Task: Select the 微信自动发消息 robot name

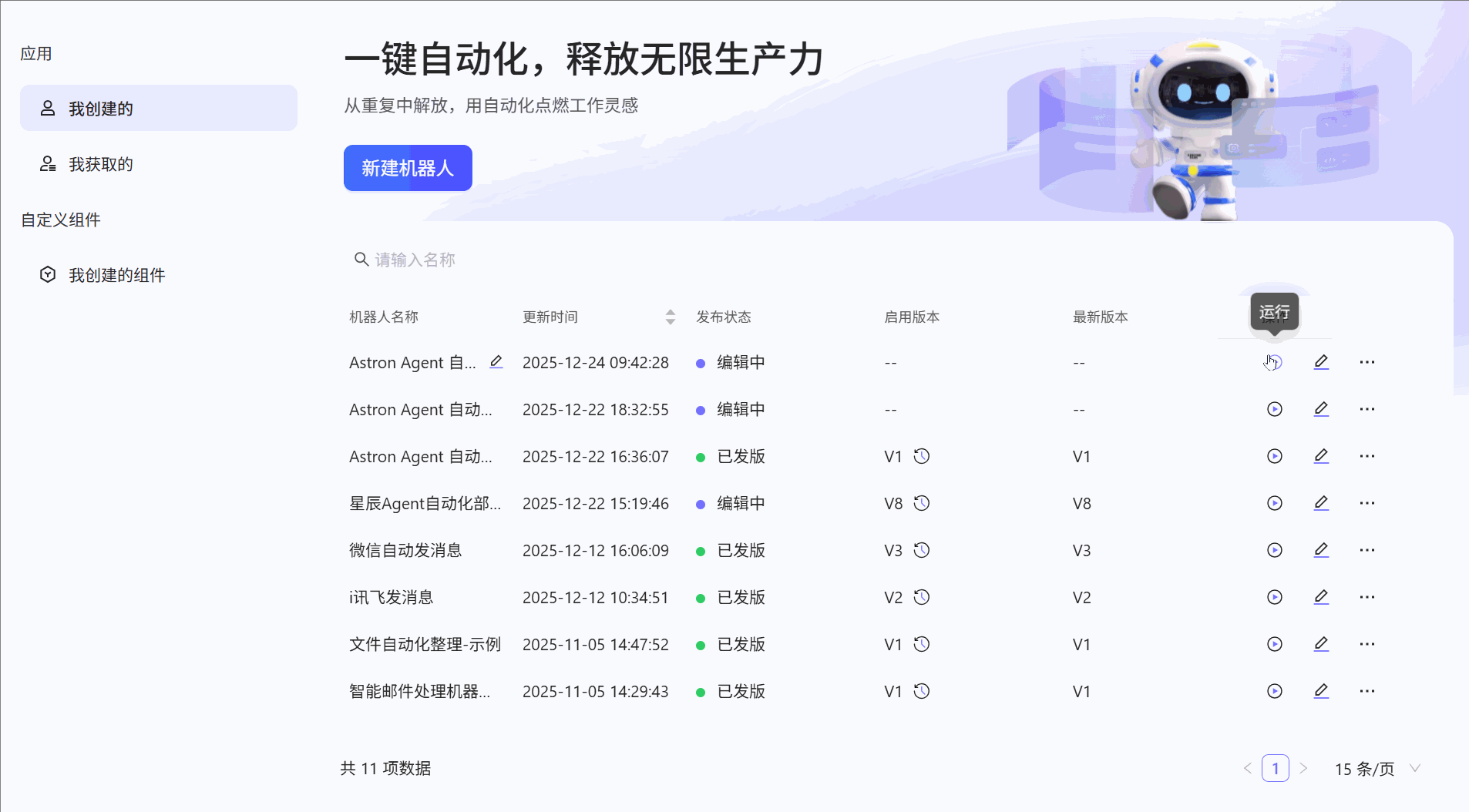Action: (405, 550)
